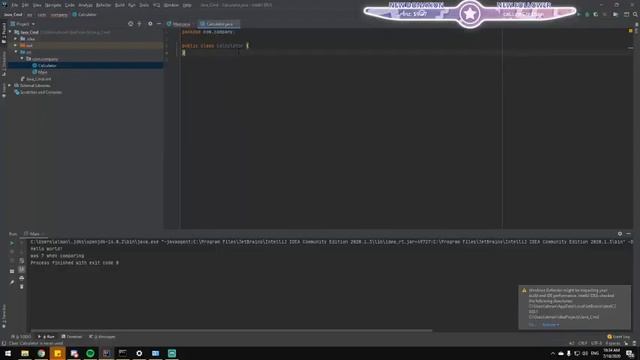Image resolution: width=640 pixels, height=360 pixels.
Task: Open the Code menu
Action: click(70, 5)
